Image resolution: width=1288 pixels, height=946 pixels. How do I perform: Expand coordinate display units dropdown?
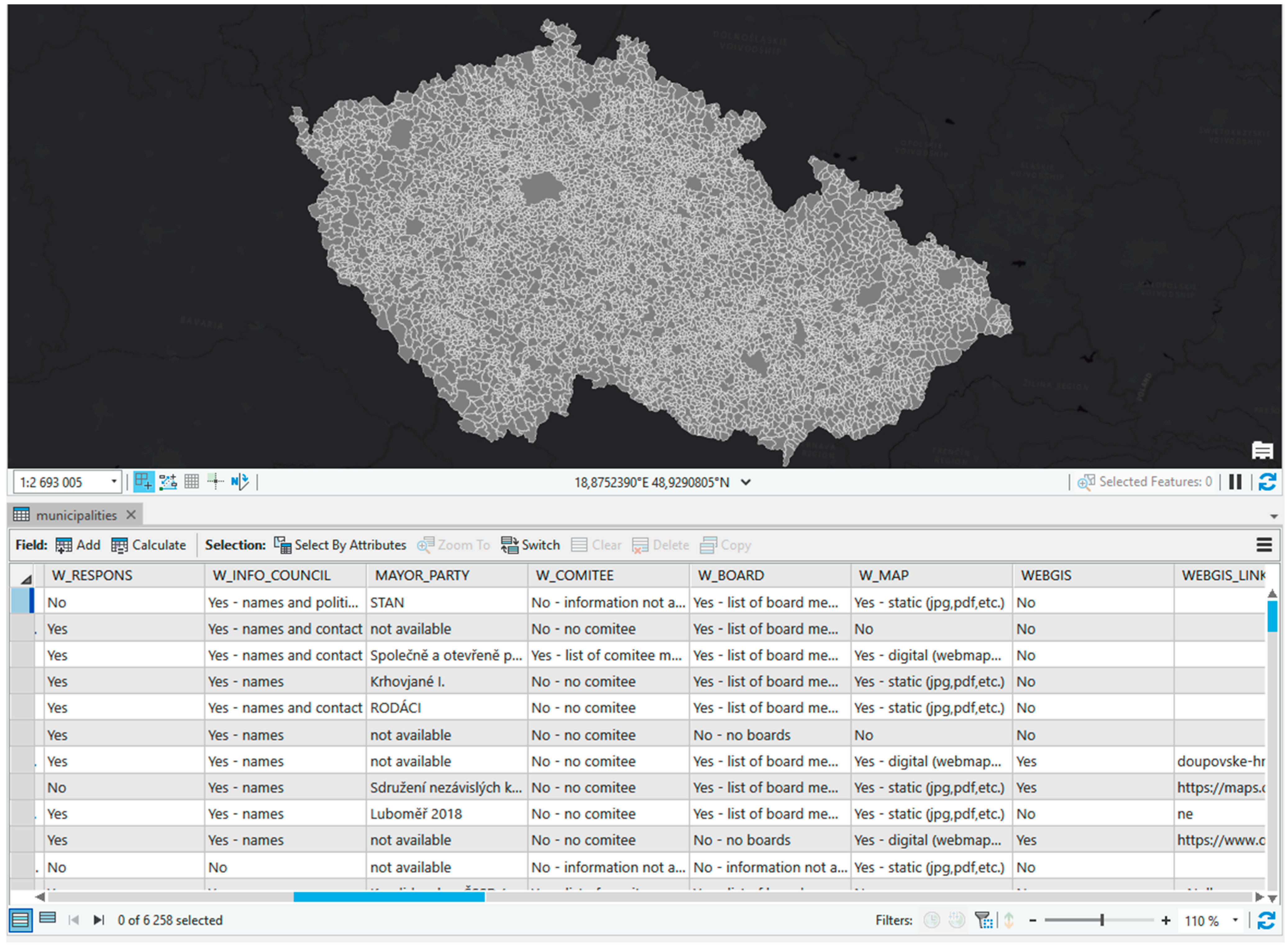pos(745,482)
